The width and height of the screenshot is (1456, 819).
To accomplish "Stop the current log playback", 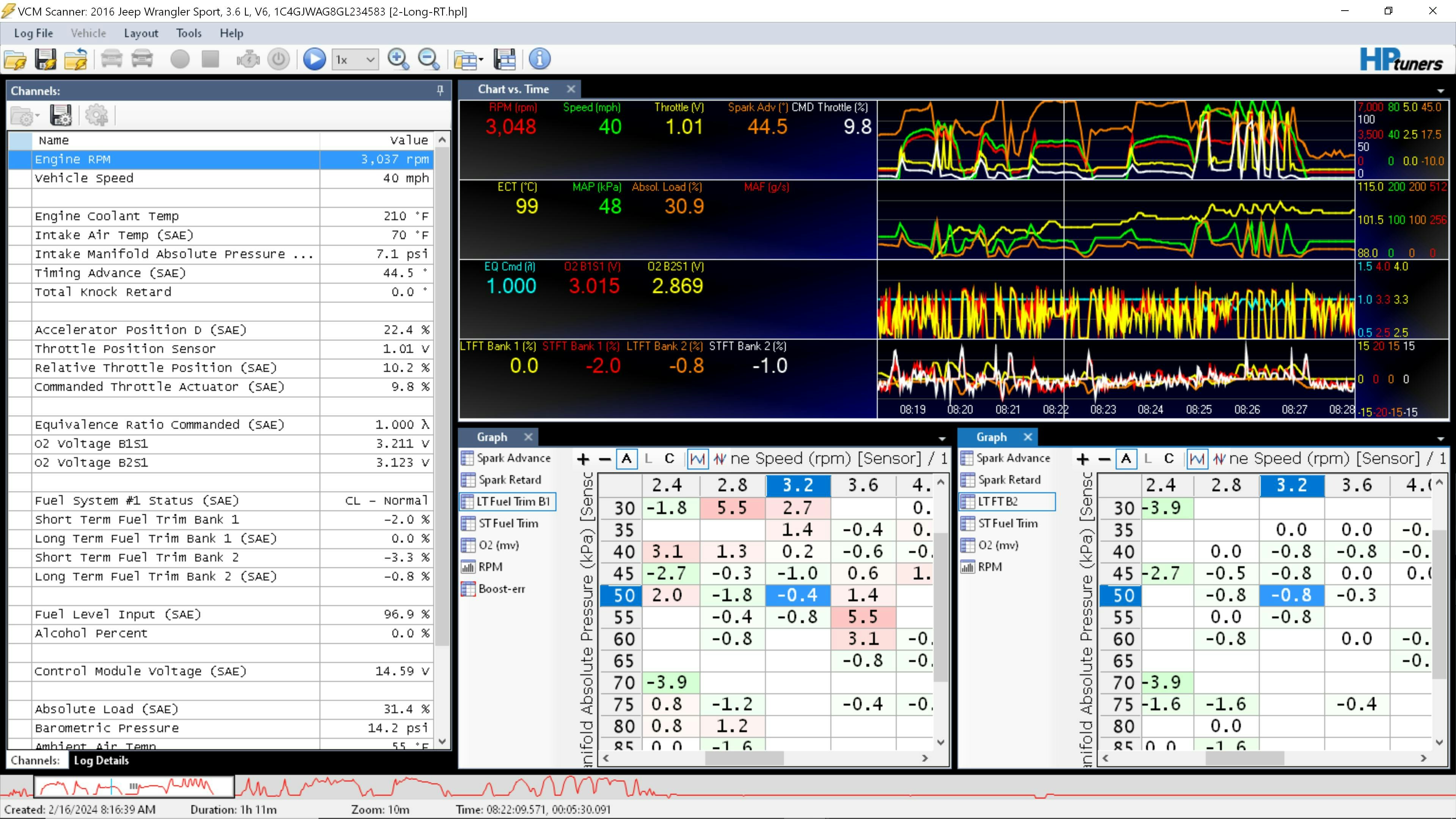I will [x=210, y=59].
